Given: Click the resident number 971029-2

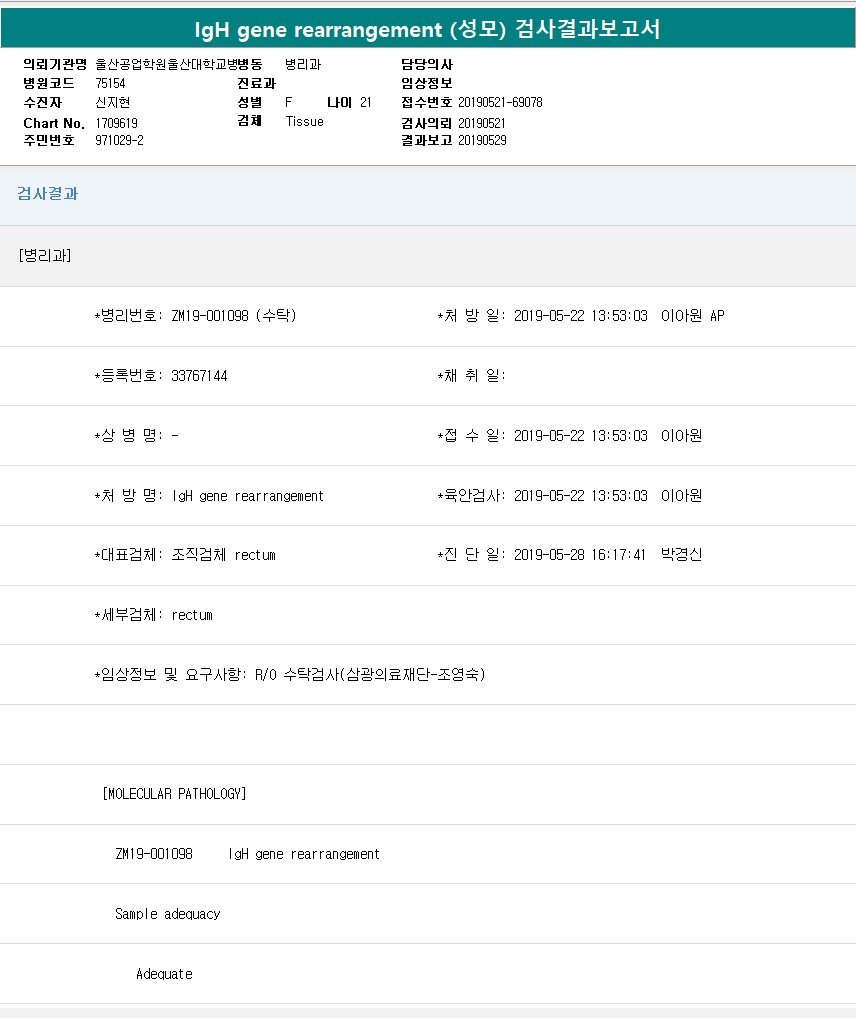Looking at the screenshot, I should (119, 140).
